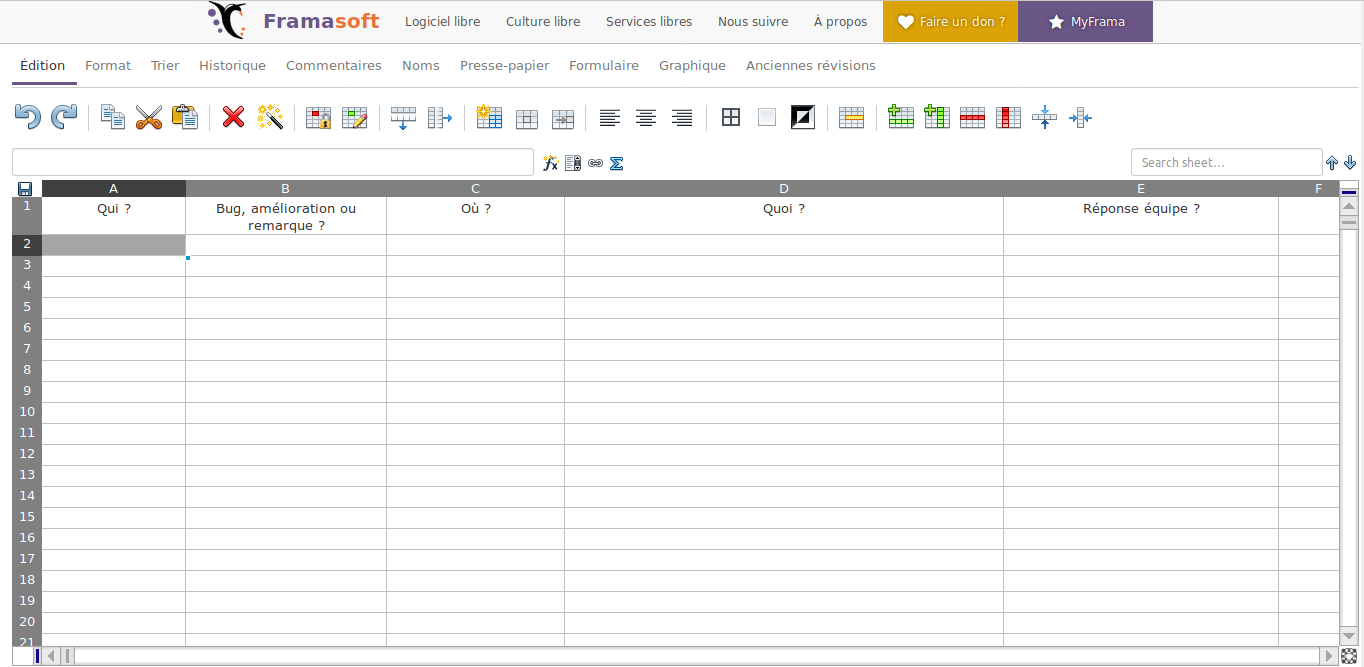
Task: Click the Sigma sum function icon
Action: 617,163
